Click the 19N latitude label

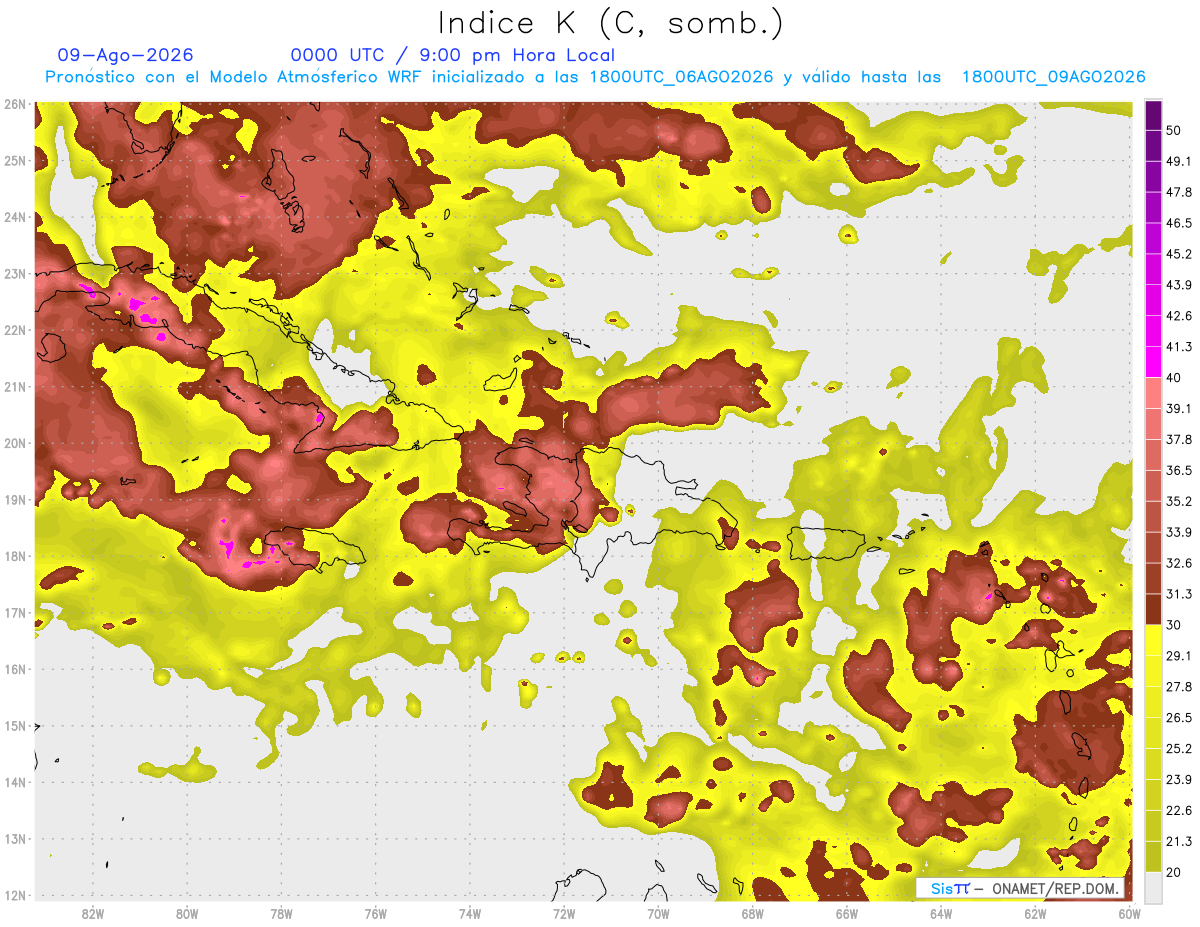15,500
